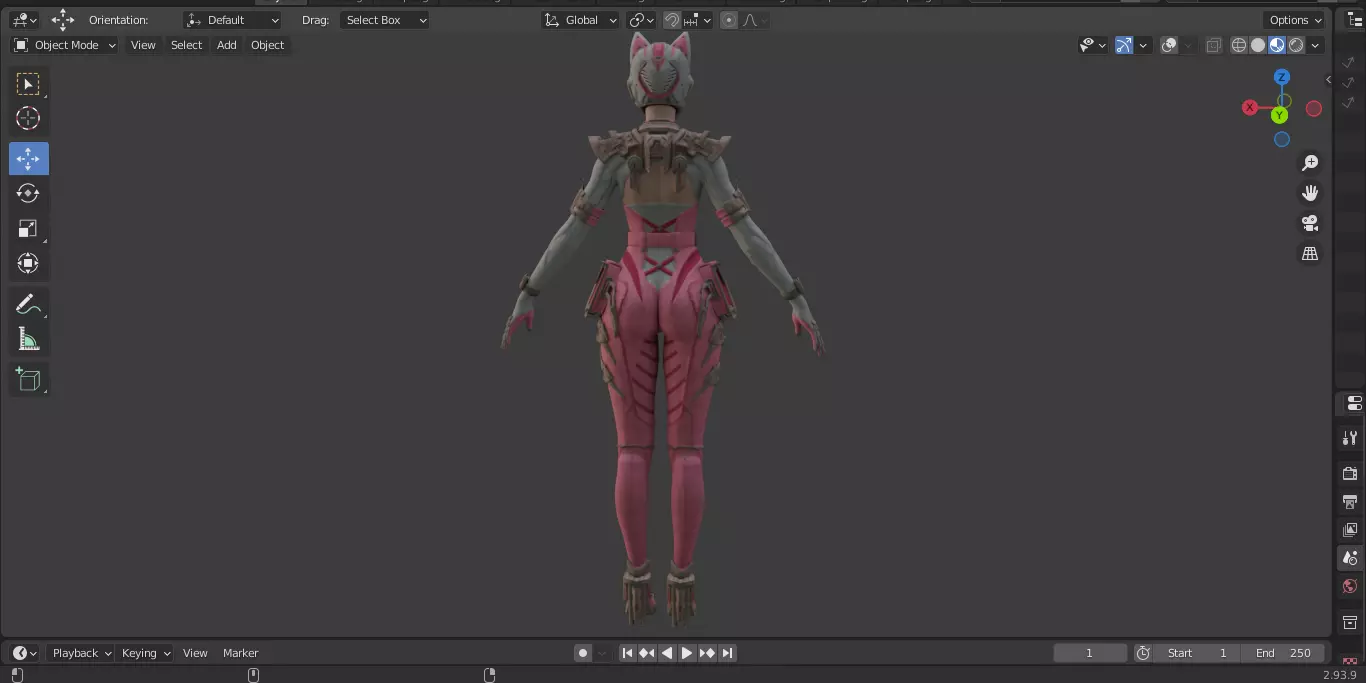Viewport: 1366px width, 683px height.
Task: Open the timeline View menu
Action: point(195,653)
